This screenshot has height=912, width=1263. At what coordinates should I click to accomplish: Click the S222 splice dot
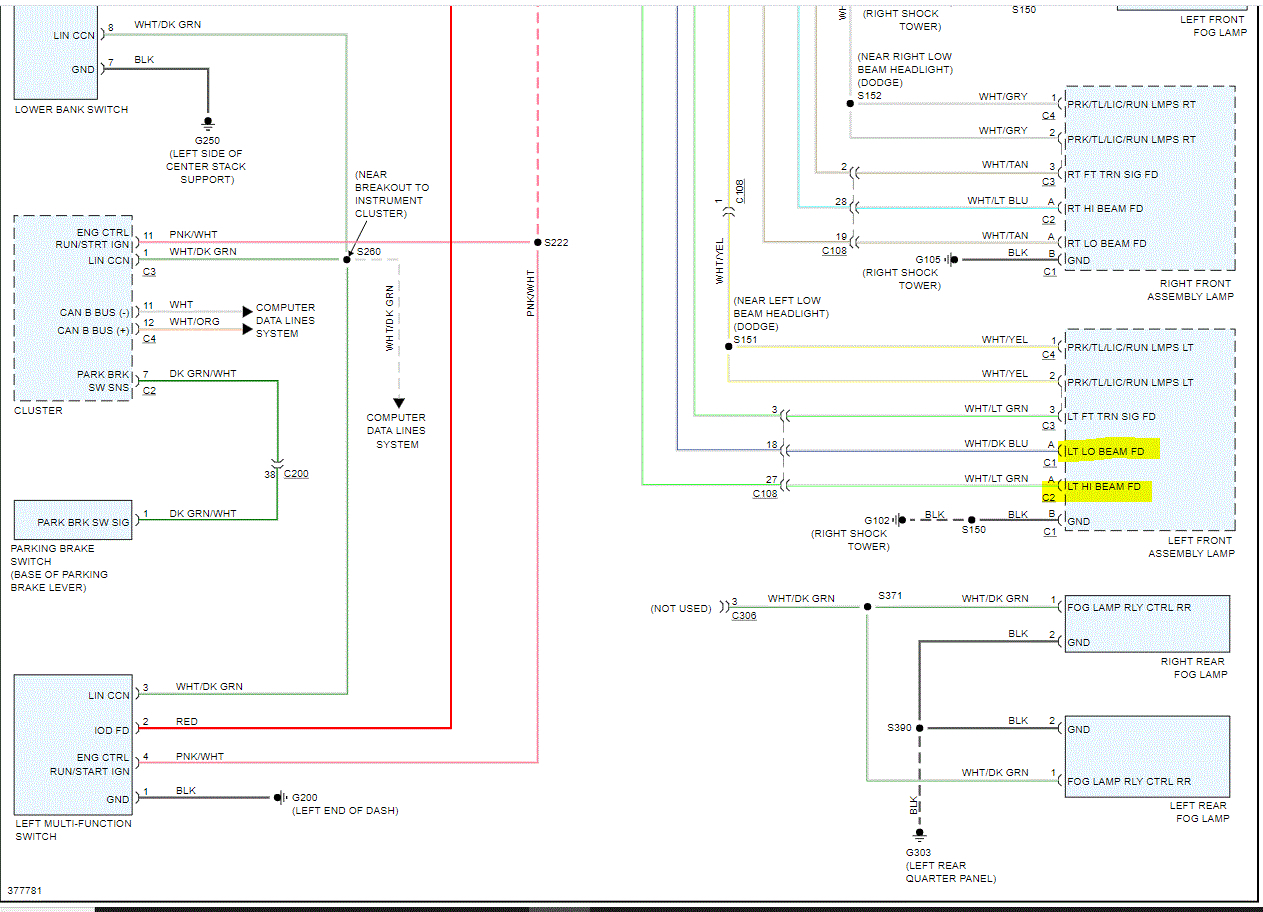(x=537, y=242)
